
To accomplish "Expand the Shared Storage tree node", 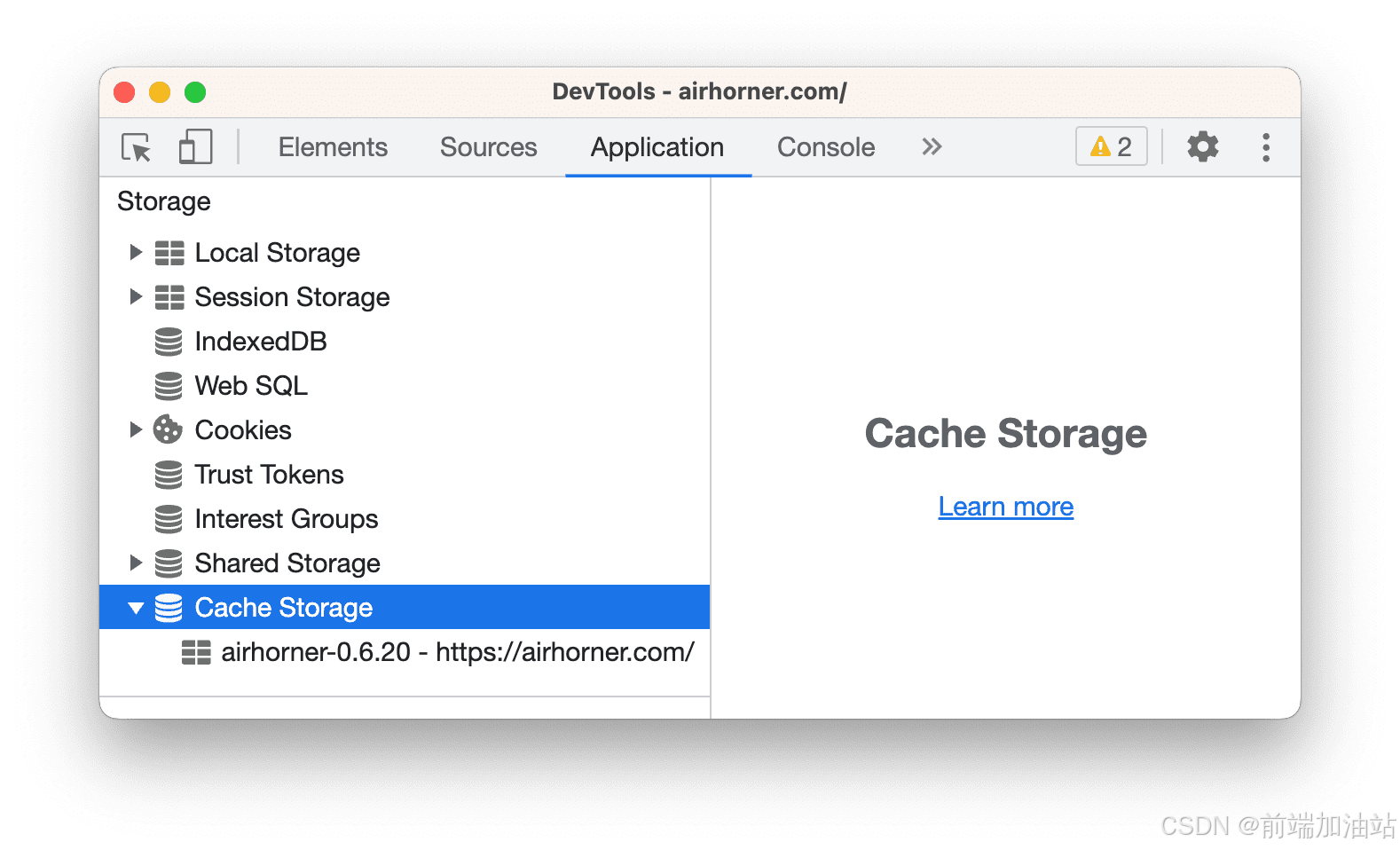I will [136, 563].
